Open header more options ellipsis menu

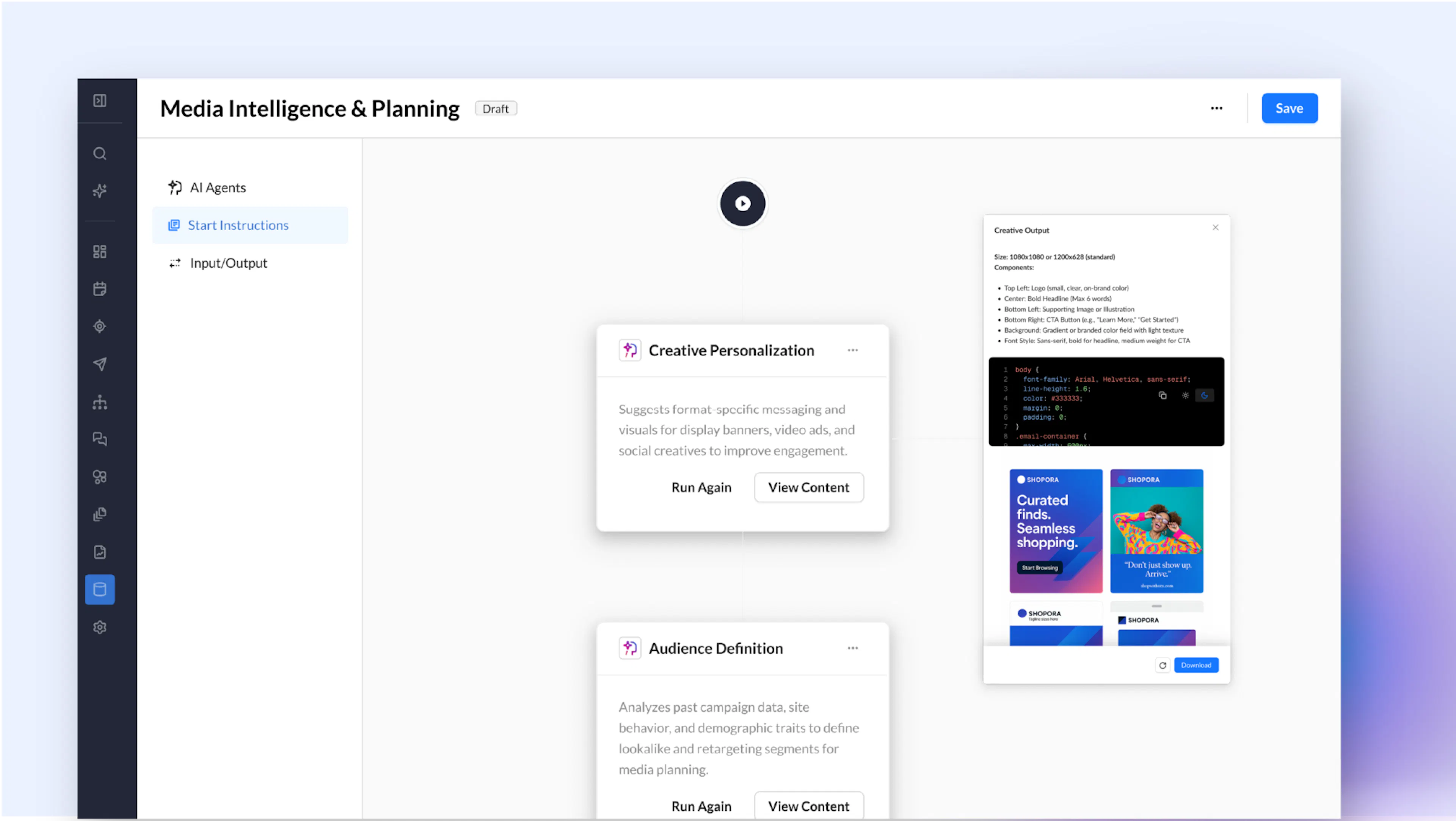tap(1217, 109)
